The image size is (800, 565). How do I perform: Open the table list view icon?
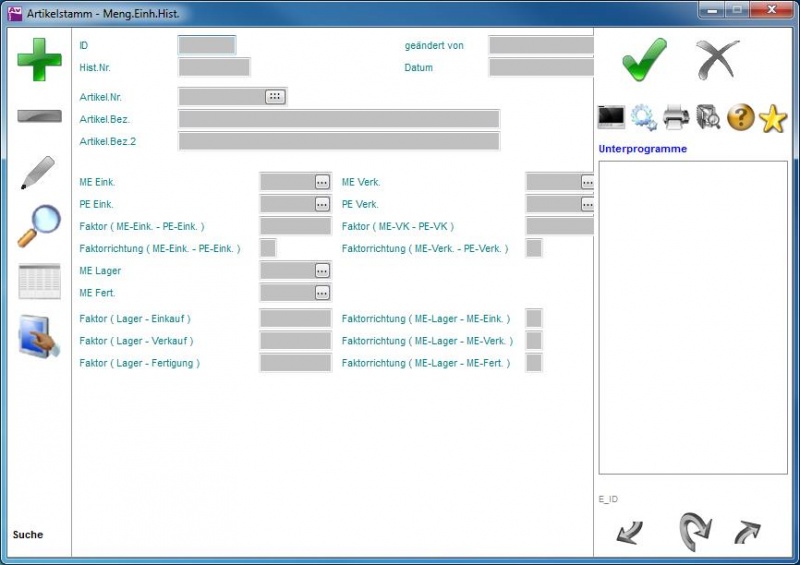[39, 282]
